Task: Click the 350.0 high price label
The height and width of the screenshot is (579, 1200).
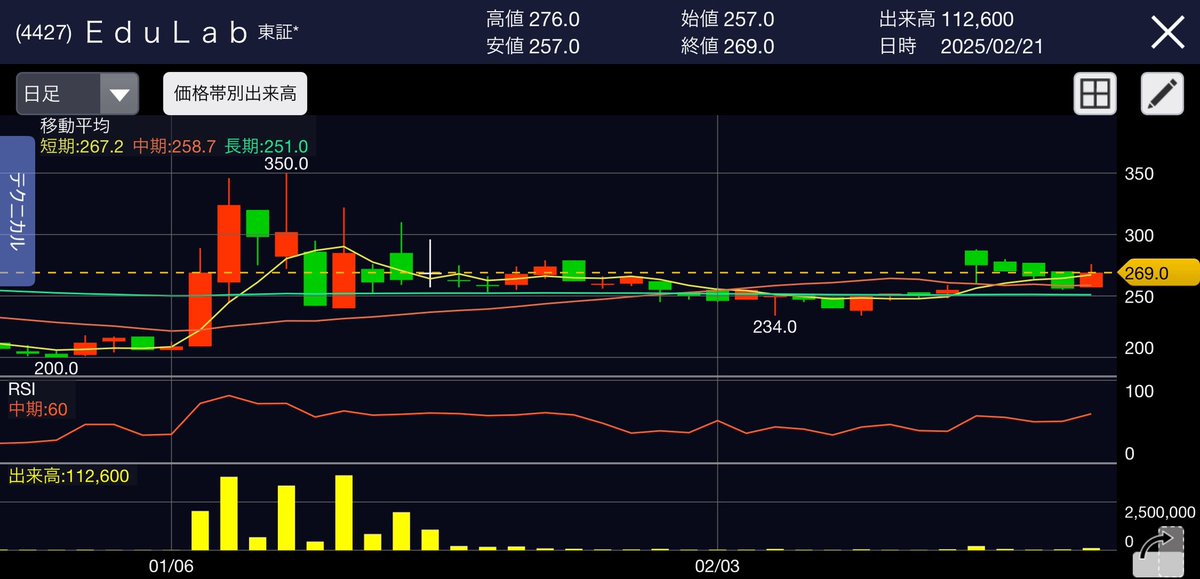Action: coord(285,164)
